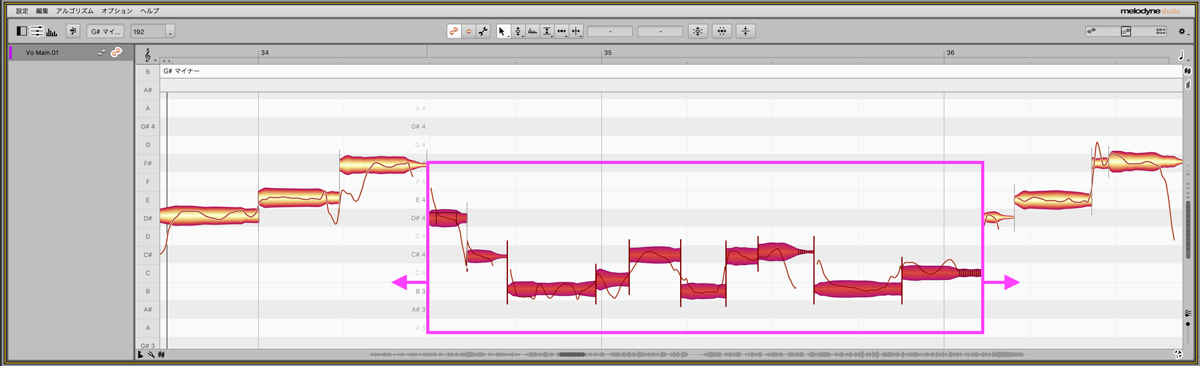1200x366 pixels.
Task: Open the 編集 menu
Action: point(41,10)
